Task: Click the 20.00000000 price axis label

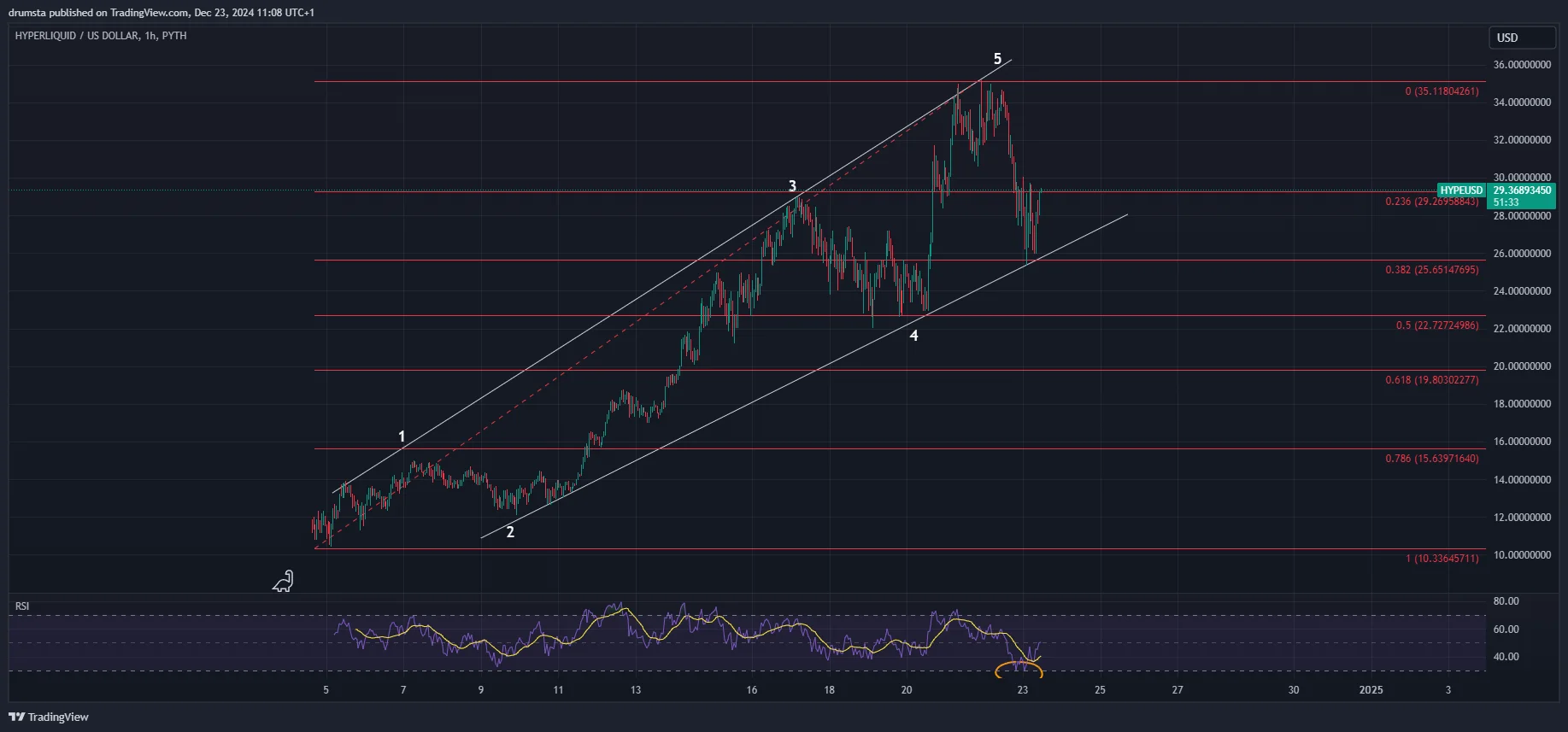Action: [1522, 366]
